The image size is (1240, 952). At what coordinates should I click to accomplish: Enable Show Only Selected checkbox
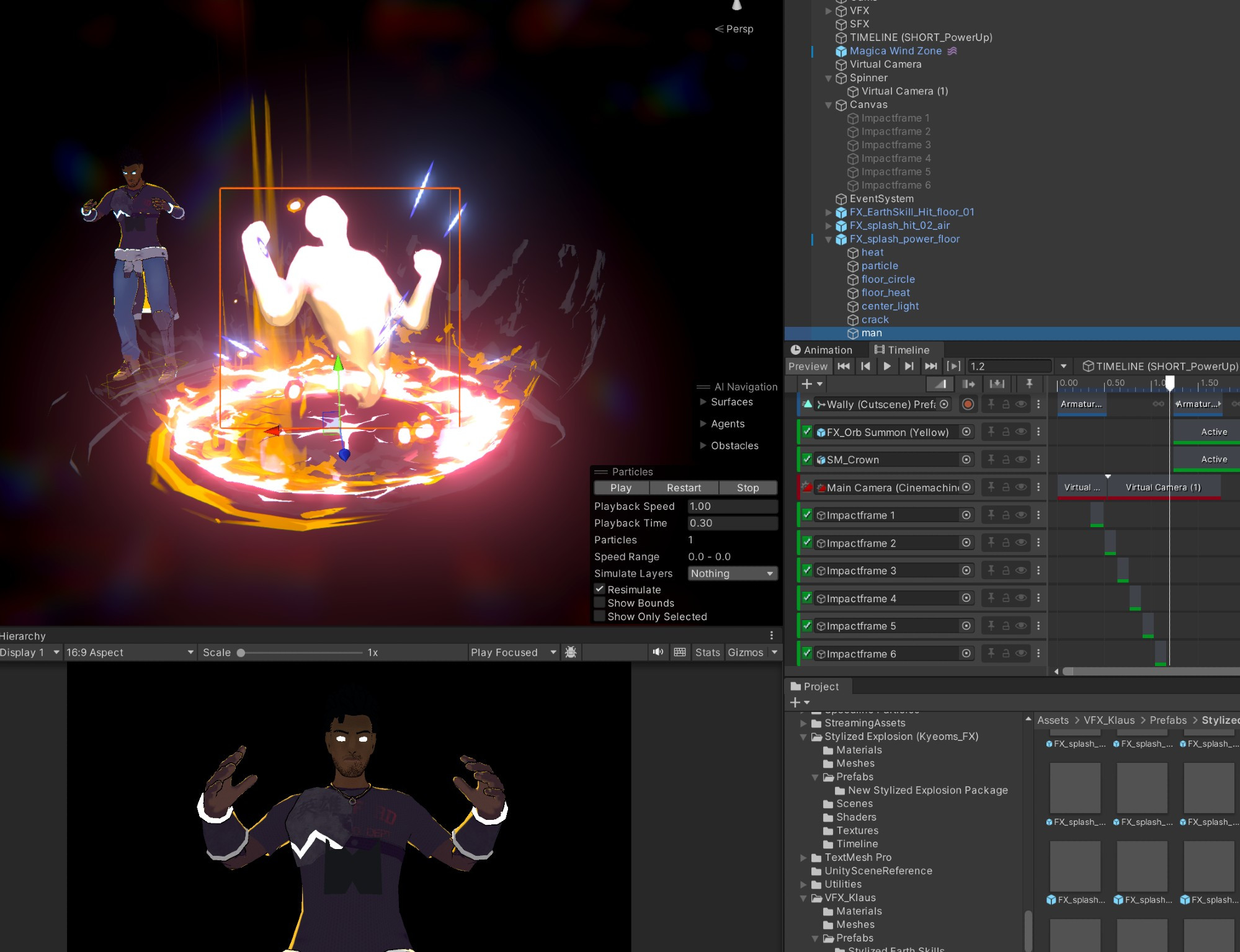pyautogui.click(x=600, y=616)
